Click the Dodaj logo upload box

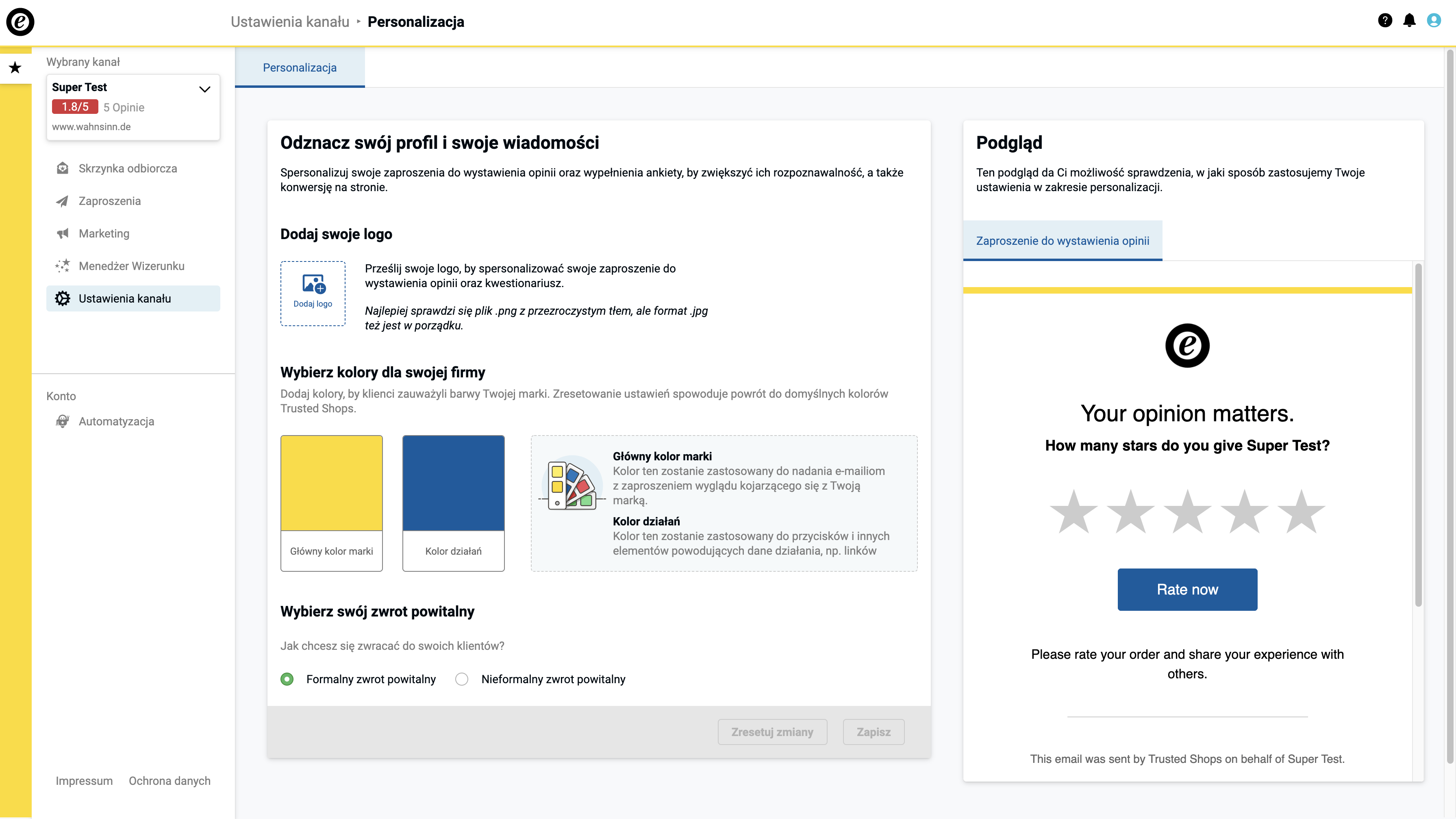(313, 294)
